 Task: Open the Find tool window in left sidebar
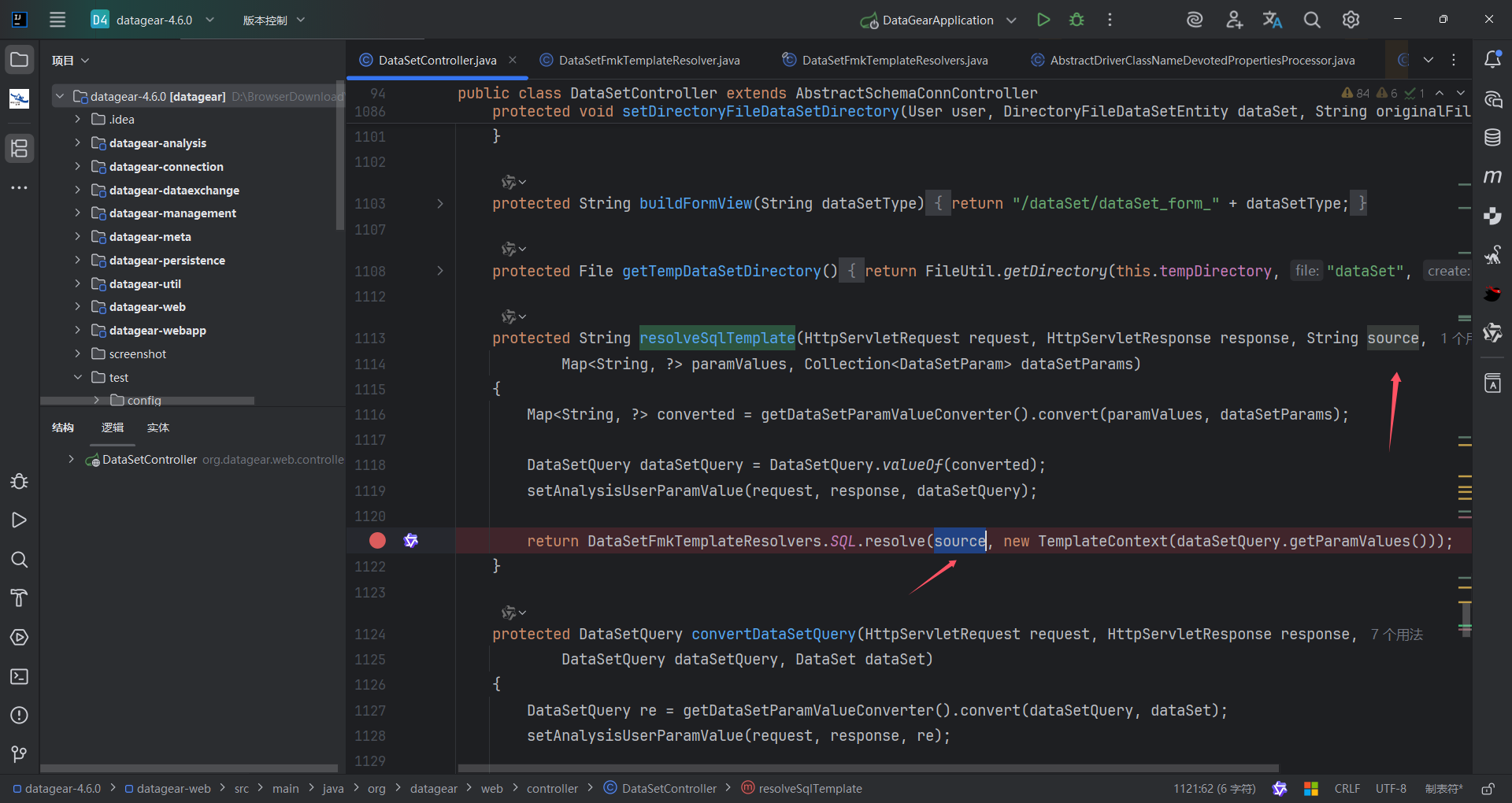coord(20,560)
